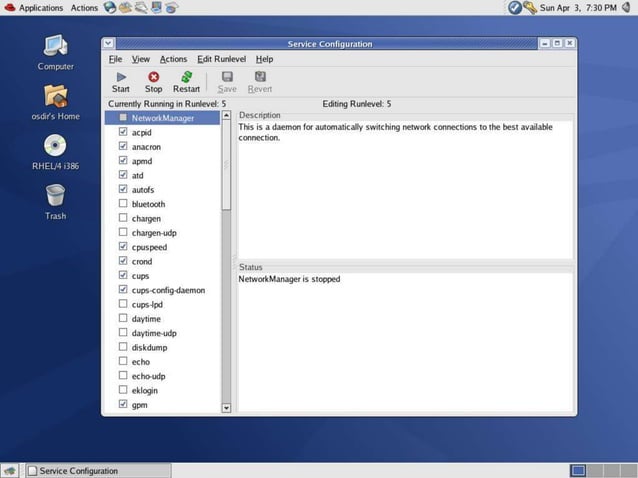Open the File menu

coord(116,59)
